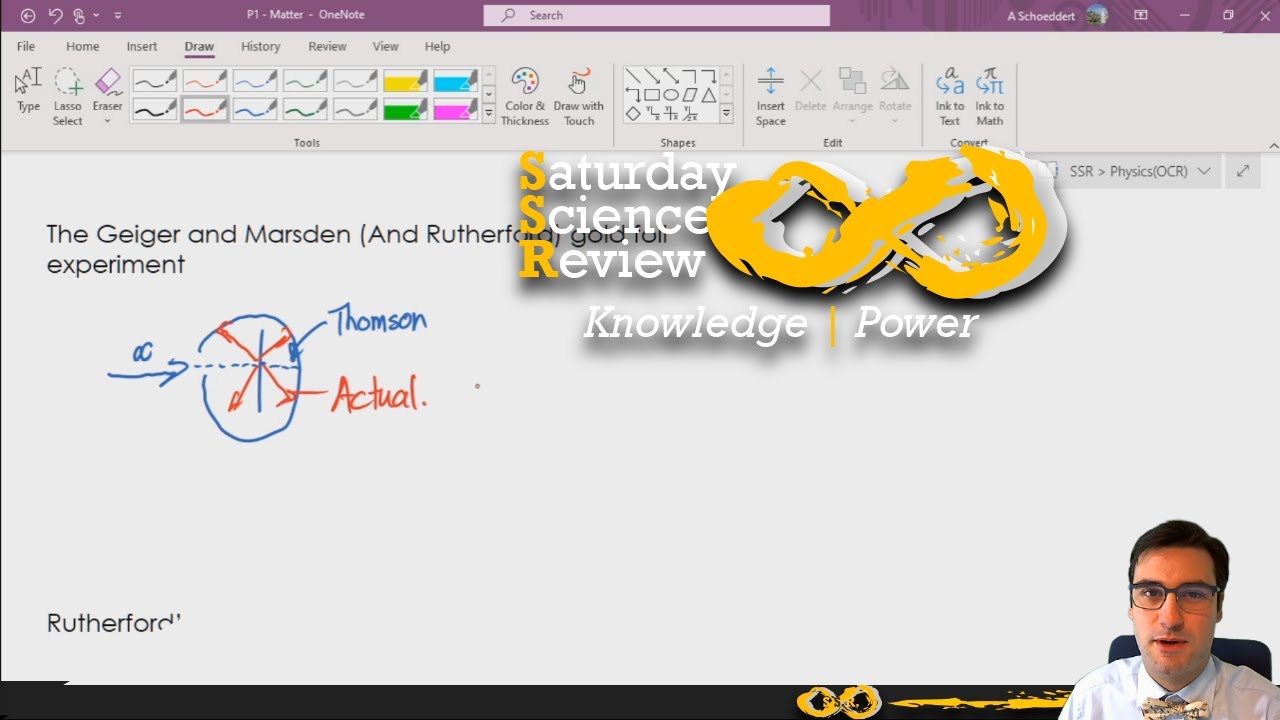Switch to the History tab

(x=260, y=46)
